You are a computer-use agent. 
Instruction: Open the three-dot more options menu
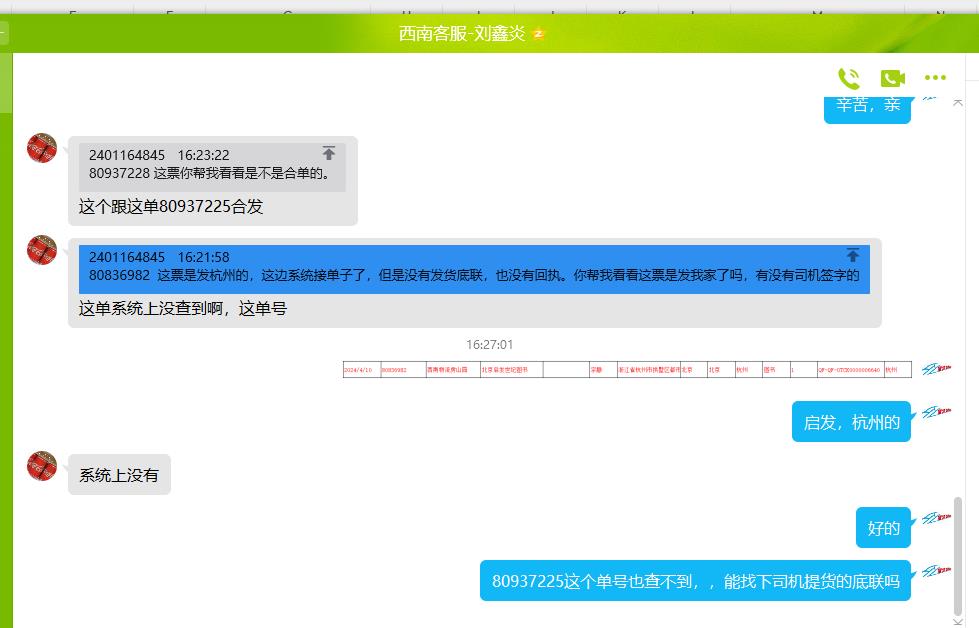click(935, 78)
